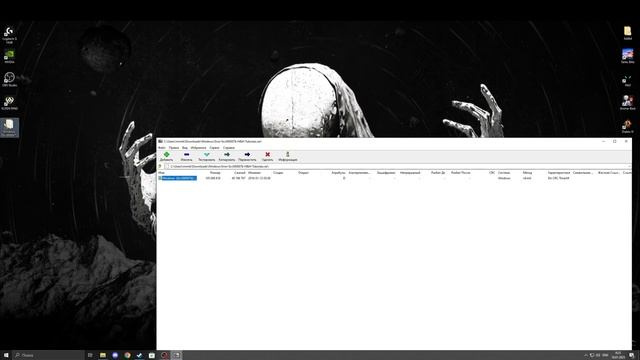Sort by Создан column header

(278, 173)
